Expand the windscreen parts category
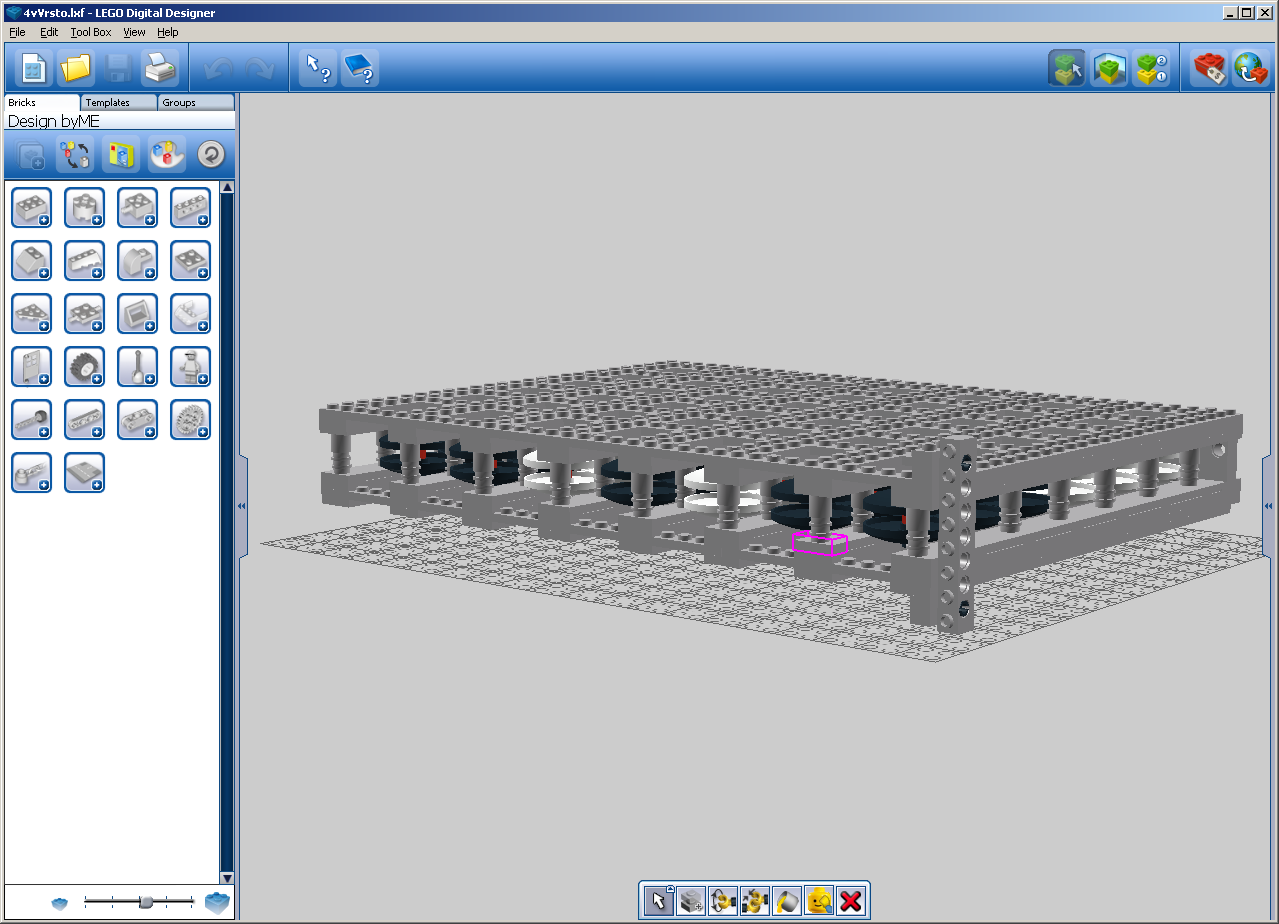Image resolution: width=1279 pixels, height=924 pixels. pos(138,314)
